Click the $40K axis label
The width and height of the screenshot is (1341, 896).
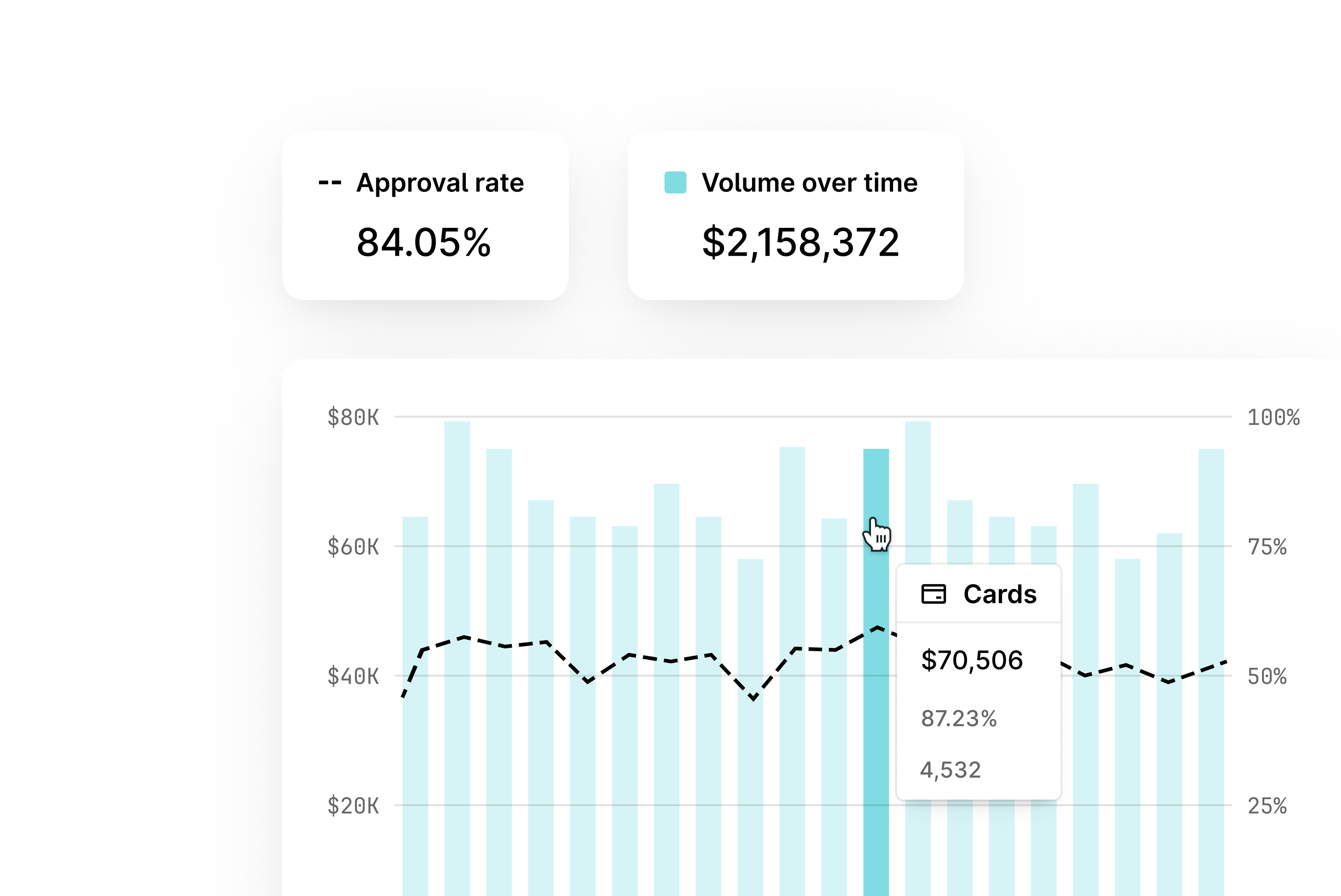pyautogui.click(x=353, y=676)
